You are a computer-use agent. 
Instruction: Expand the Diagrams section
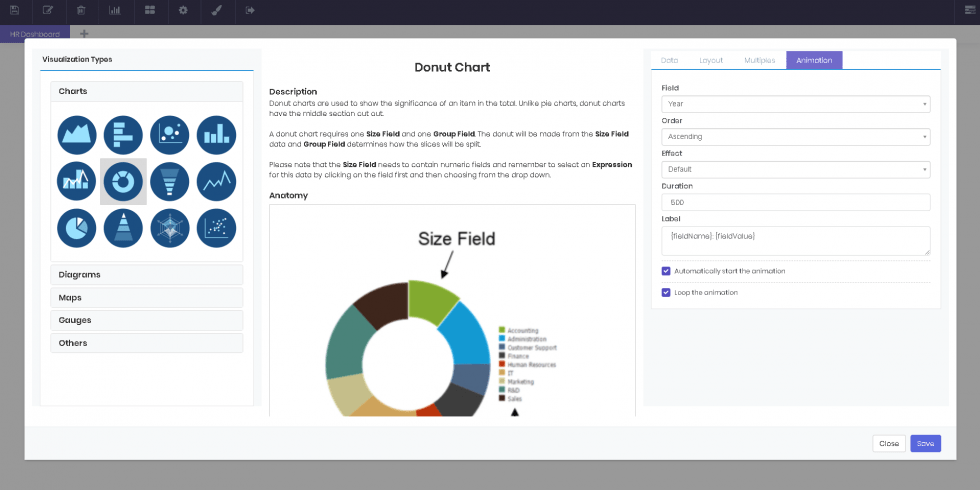(x=147, y=275)
